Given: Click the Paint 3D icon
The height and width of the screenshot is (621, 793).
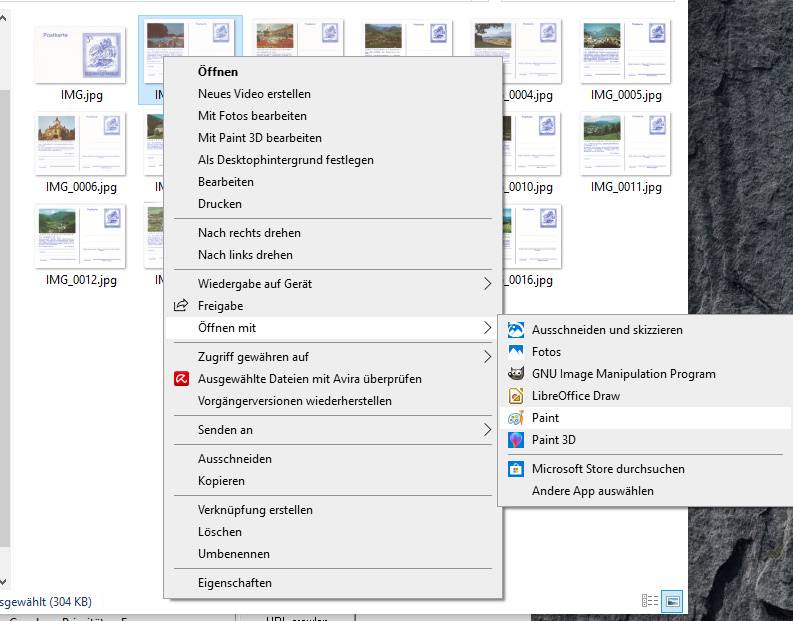Looking at the screenshot, I should (516, 440).
